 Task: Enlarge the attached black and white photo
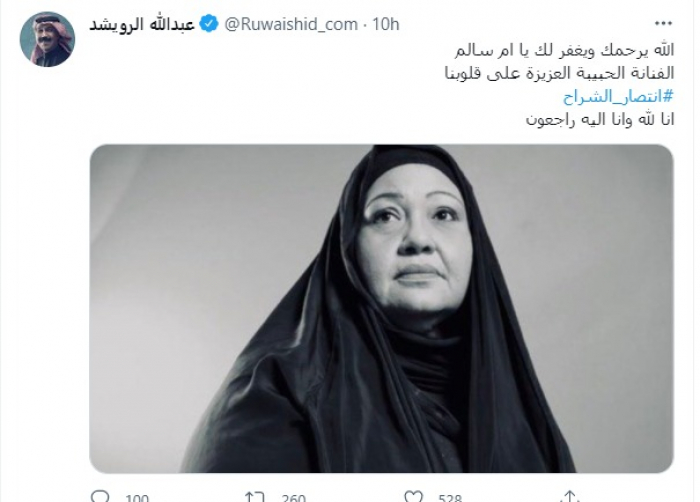click(x=381, y=309)
